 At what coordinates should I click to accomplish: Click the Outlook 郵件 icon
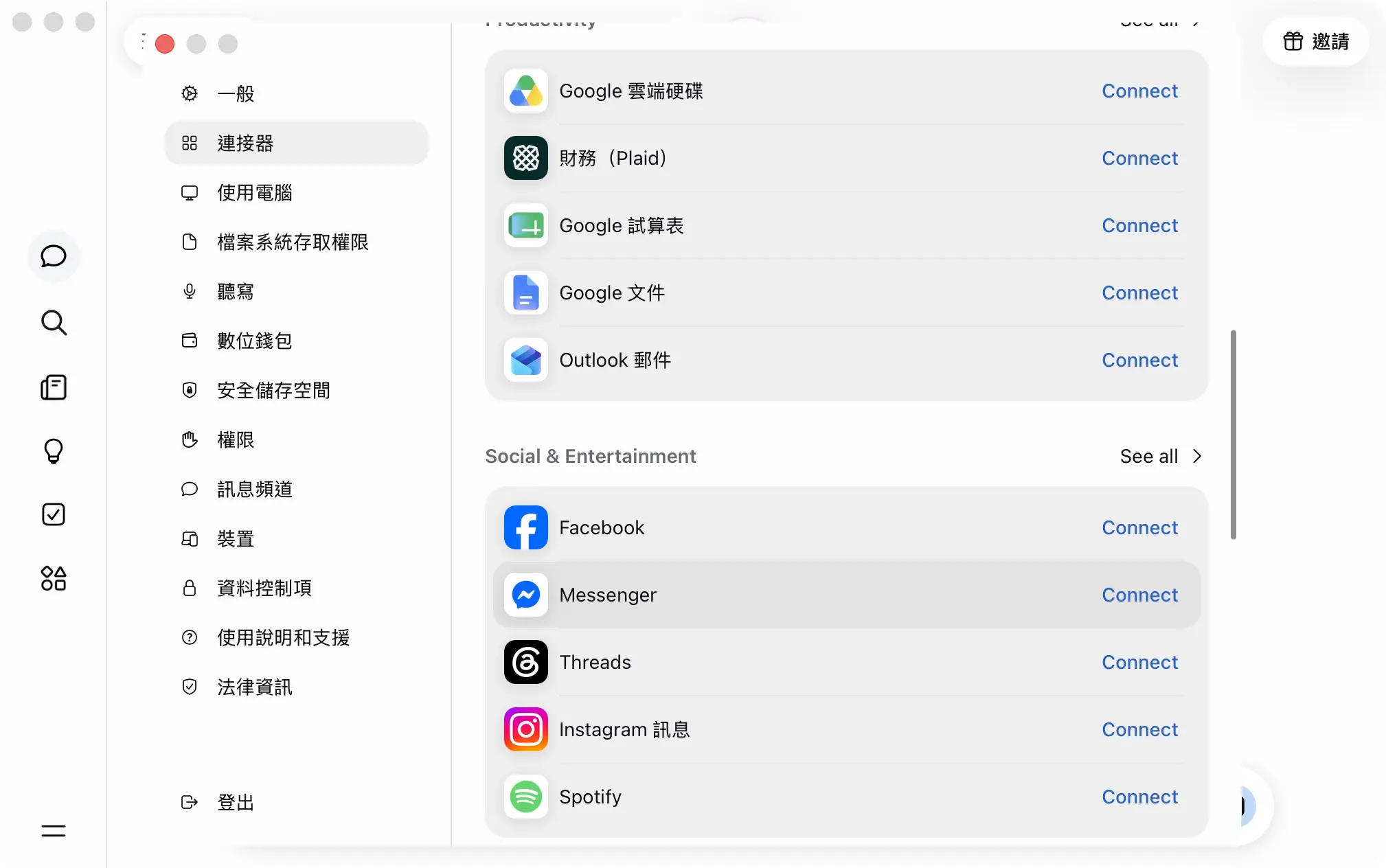[x=526, y=360]
